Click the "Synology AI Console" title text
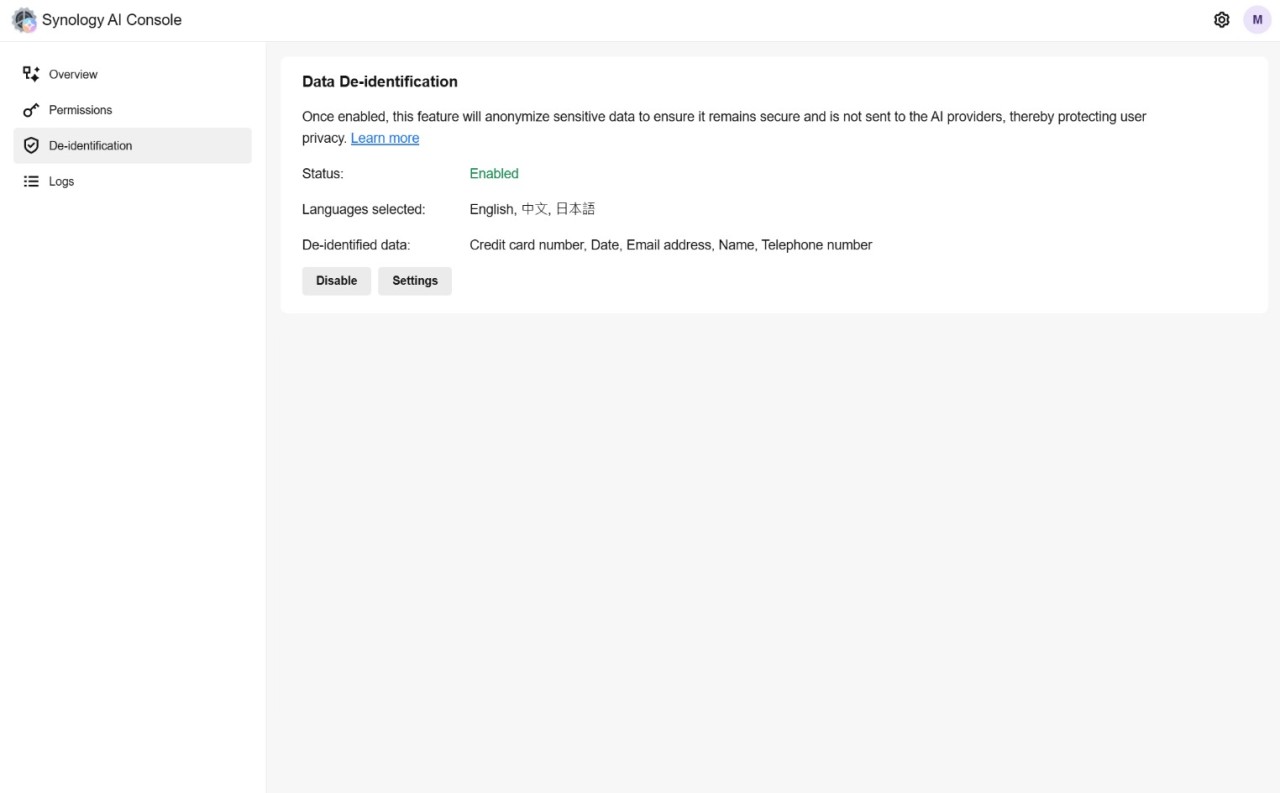Image resolution: width=1280 pixels, height=793 pixels. point(111,20)
